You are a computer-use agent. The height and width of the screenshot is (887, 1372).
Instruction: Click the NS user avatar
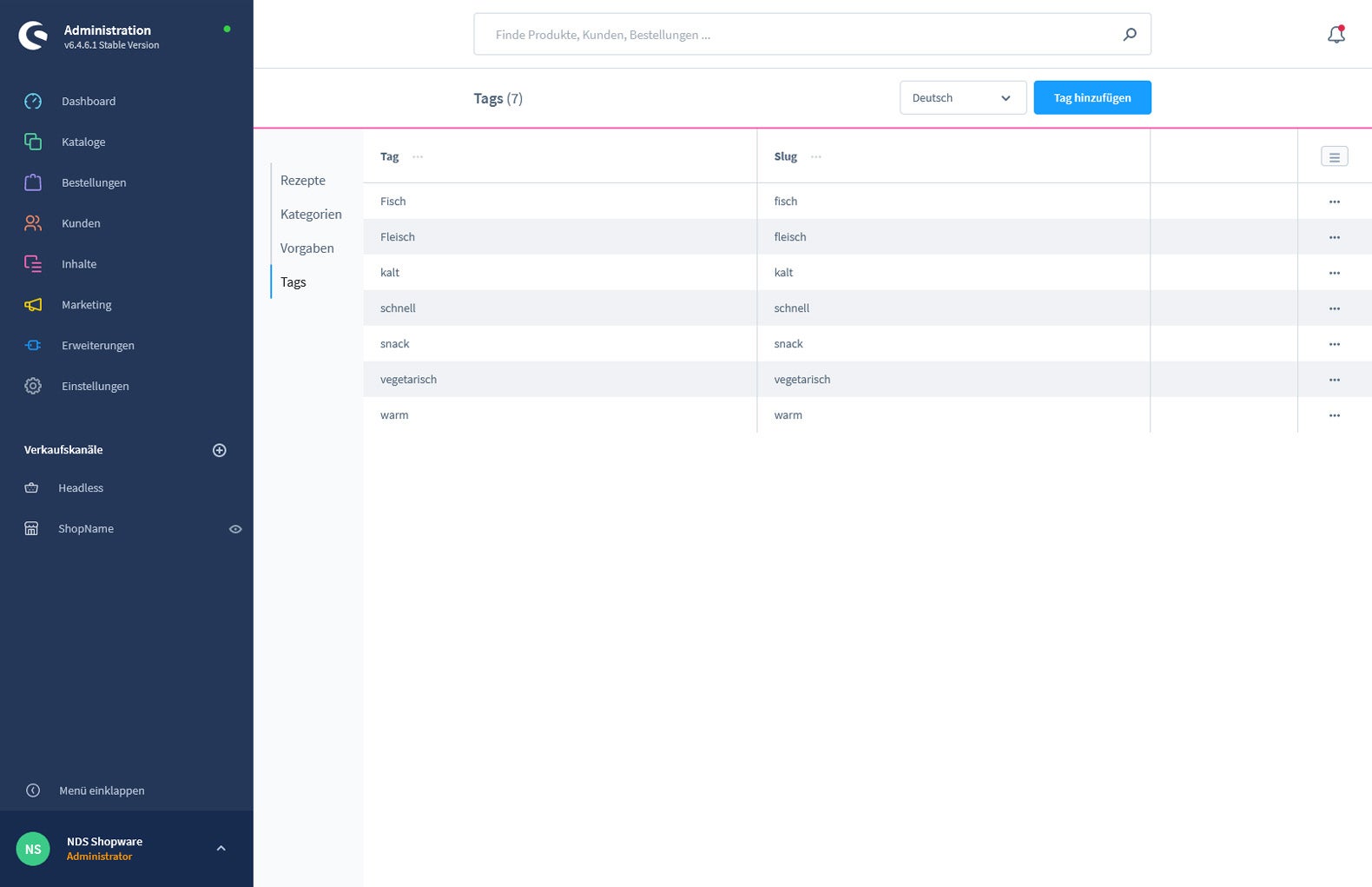tap(33, 849)
